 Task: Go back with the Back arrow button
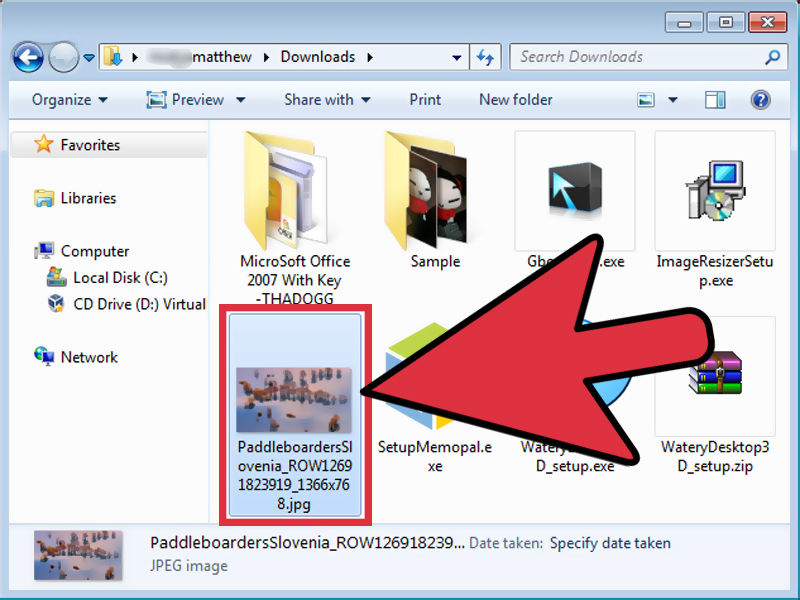tap(28, 57)
